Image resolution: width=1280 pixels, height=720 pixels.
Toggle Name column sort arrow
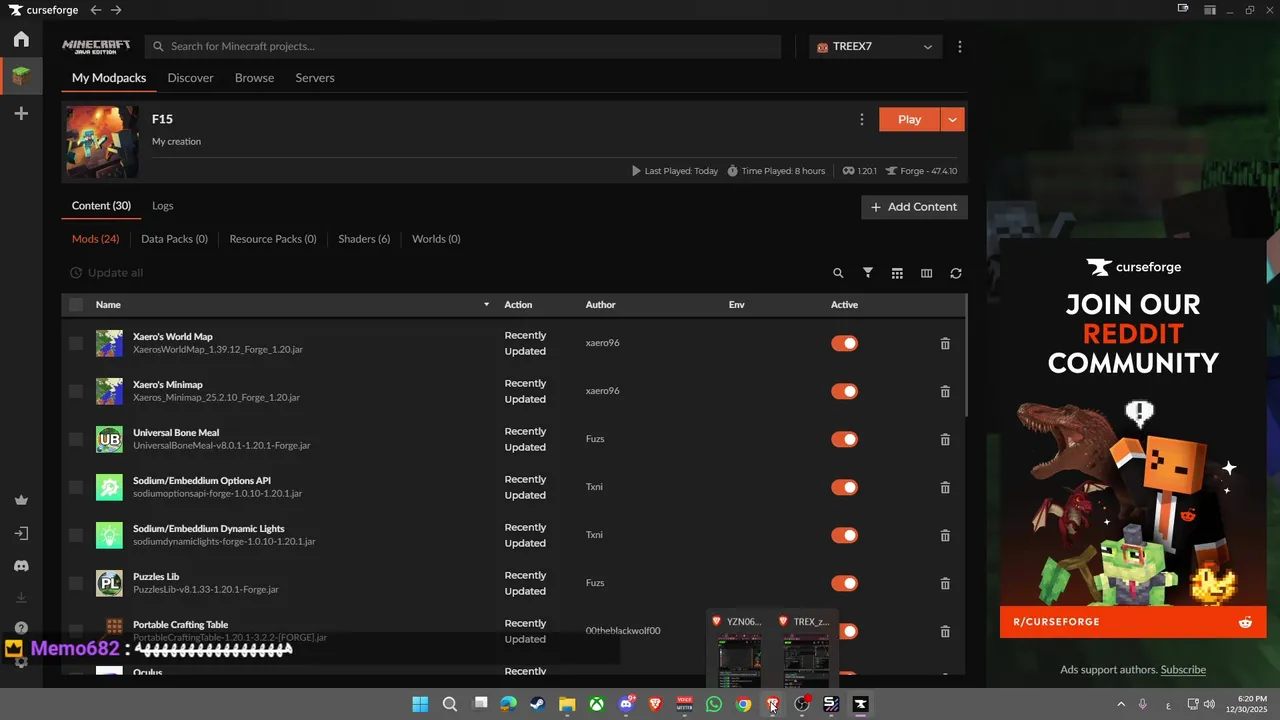click(487, 305)
